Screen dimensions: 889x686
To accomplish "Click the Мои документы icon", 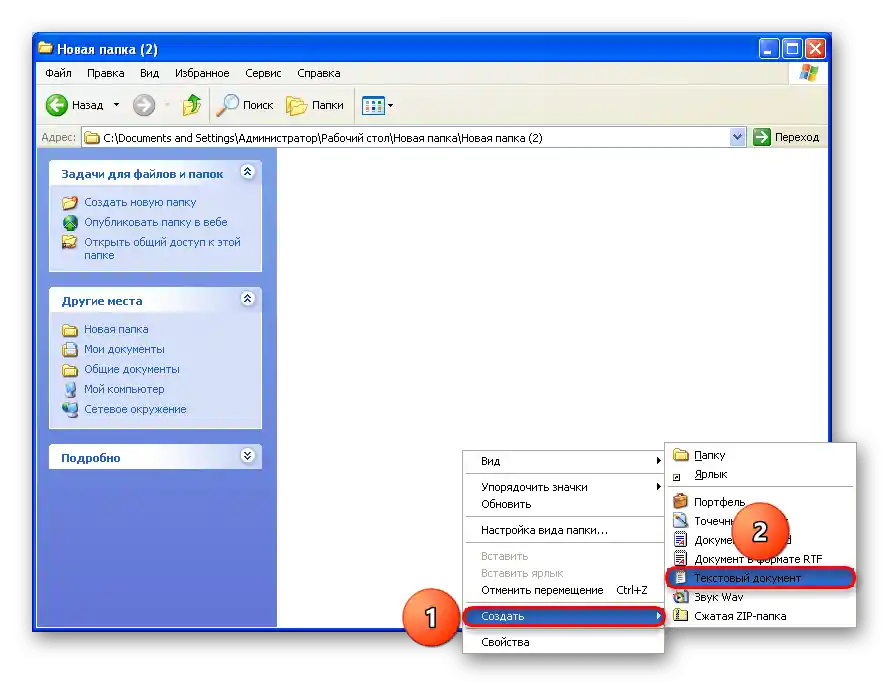I will (x=70, y=349).
